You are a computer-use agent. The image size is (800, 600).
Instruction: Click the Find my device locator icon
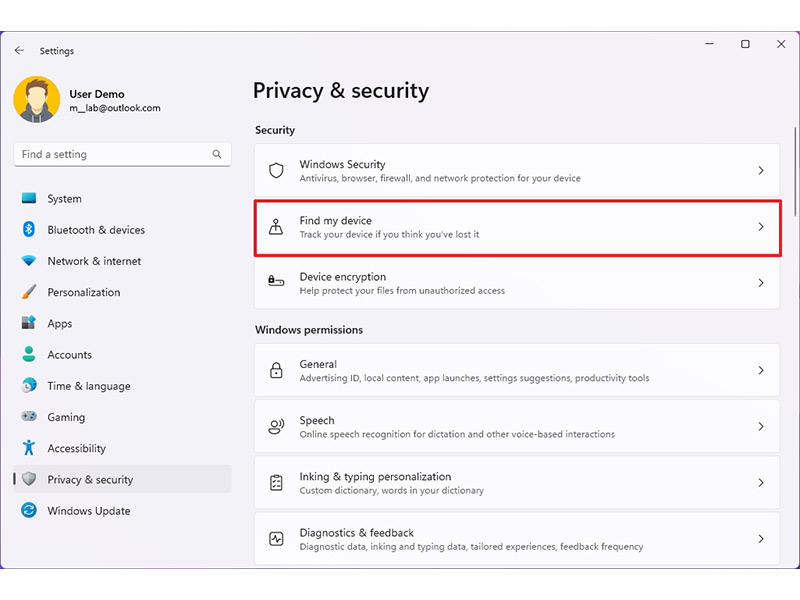click(276, 227)
